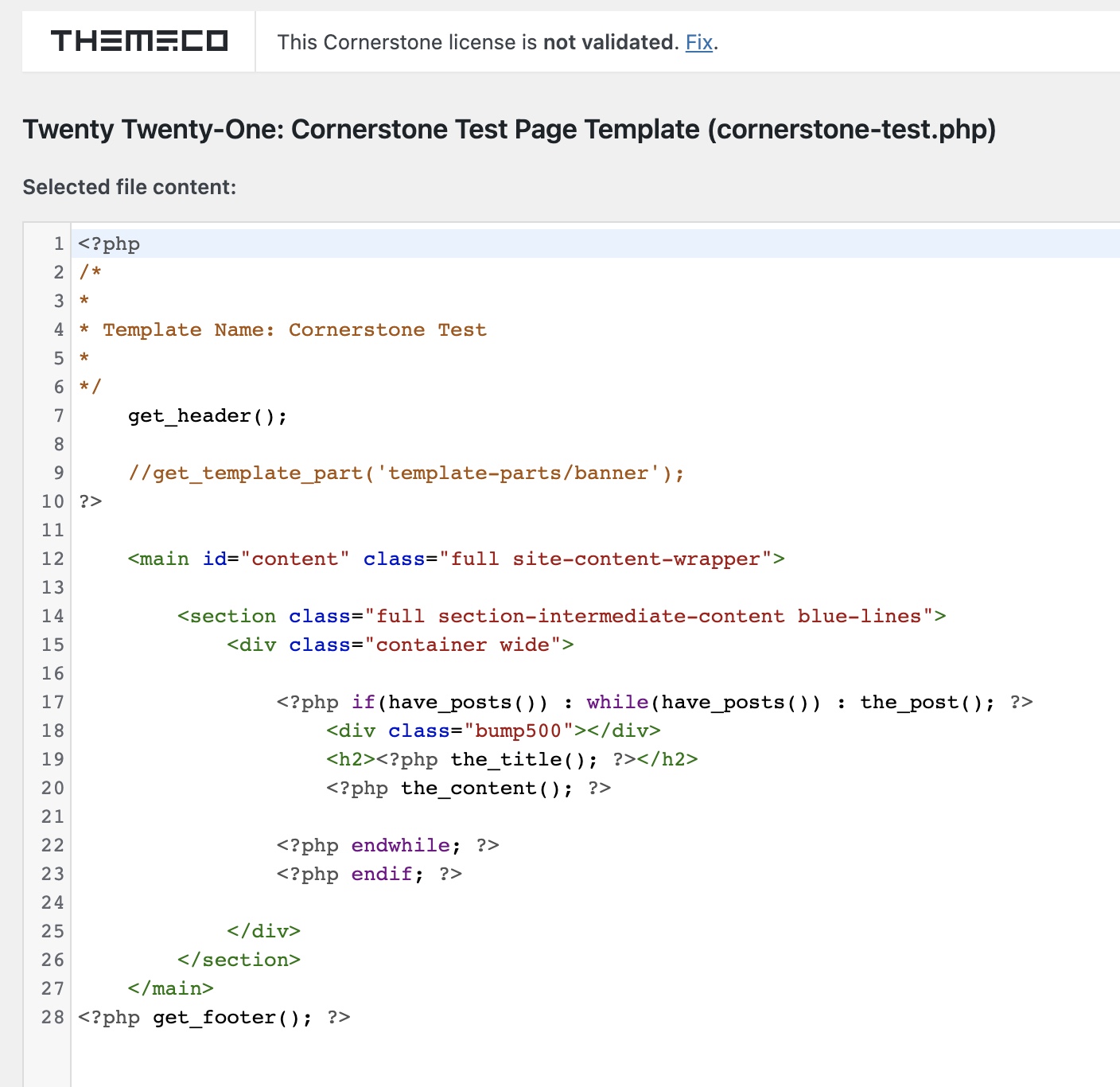
Task: Click the Themeco logo
Action: [x=139, y=41]
